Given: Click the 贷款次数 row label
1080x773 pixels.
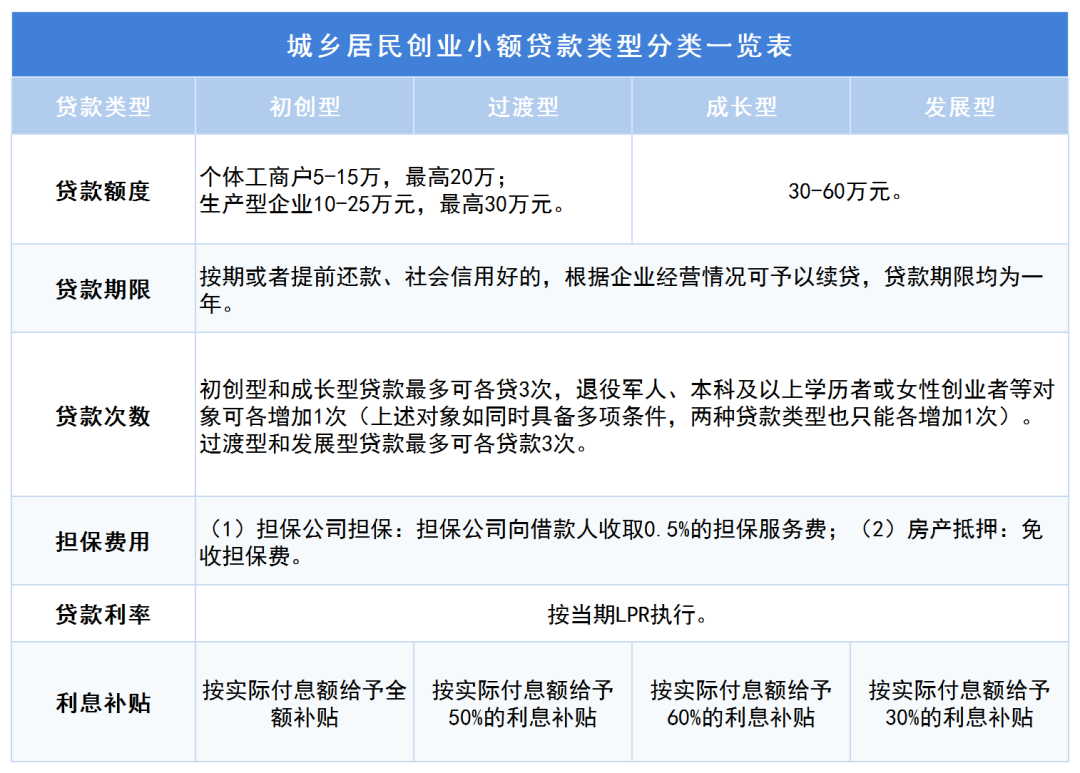Looking at the screenshot, I should [x=103, y=416].
